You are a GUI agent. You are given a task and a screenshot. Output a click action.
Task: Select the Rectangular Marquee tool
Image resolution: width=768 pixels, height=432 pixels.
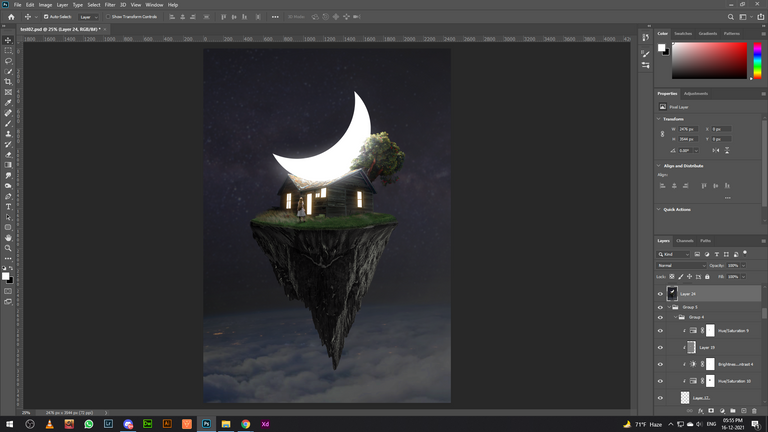pos(8,50)
